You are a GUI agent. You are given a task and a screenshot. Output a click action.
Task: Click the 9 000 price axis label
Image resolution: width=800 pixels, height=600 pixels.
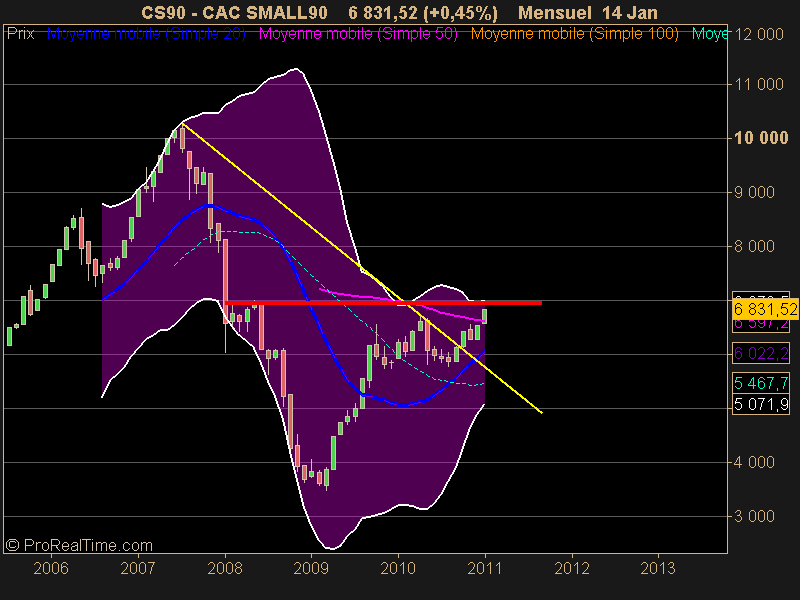pyautogui.click(x=755, y=192)
